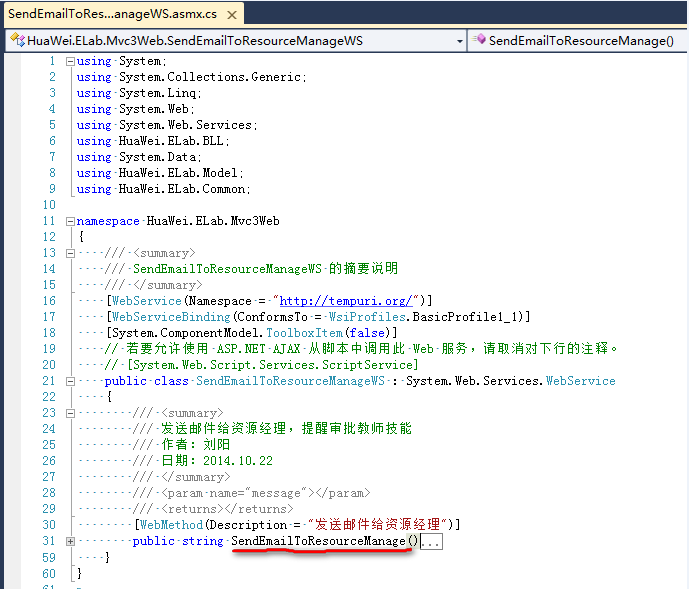The height and width of the screenshot is (589, 689).
Task: Click the class icon in navigation bar
Action: [x=18, y=40]
